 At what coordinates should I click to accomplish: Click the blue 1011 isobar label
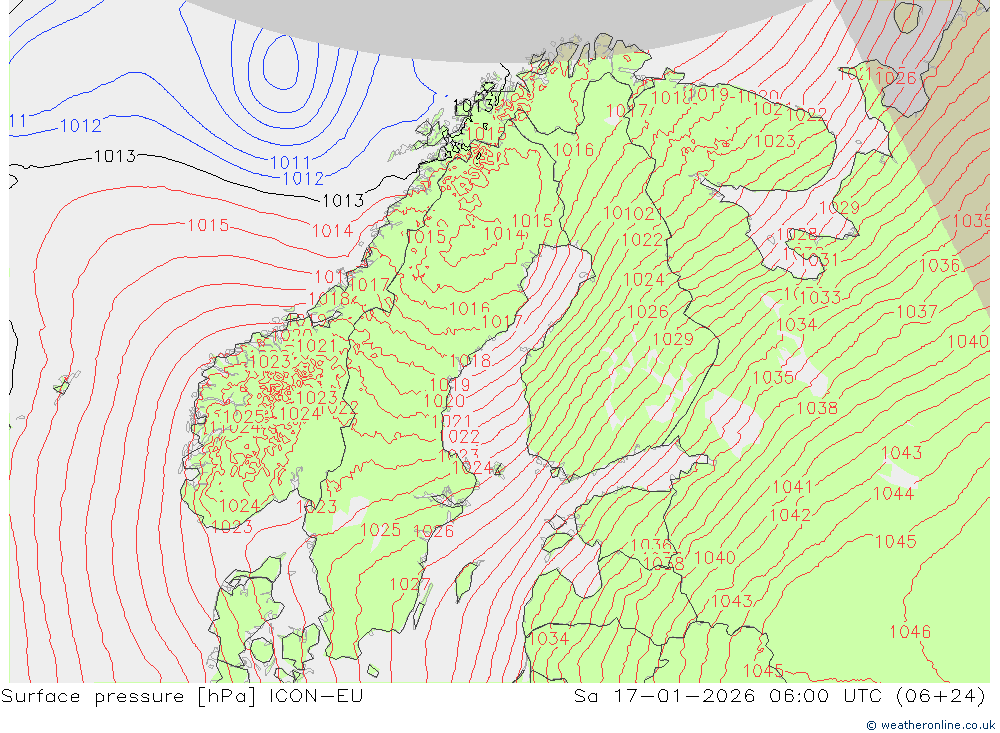(290, 163)
